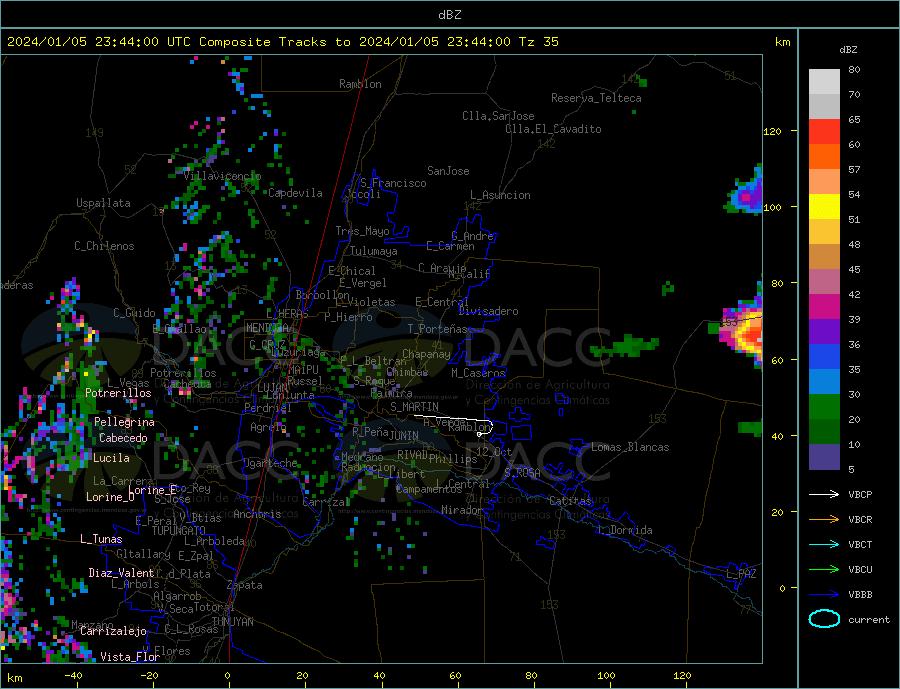Click the green echo patch east of M_Caseros
This screenshot has height=689, width=900.
pos(626,347)
